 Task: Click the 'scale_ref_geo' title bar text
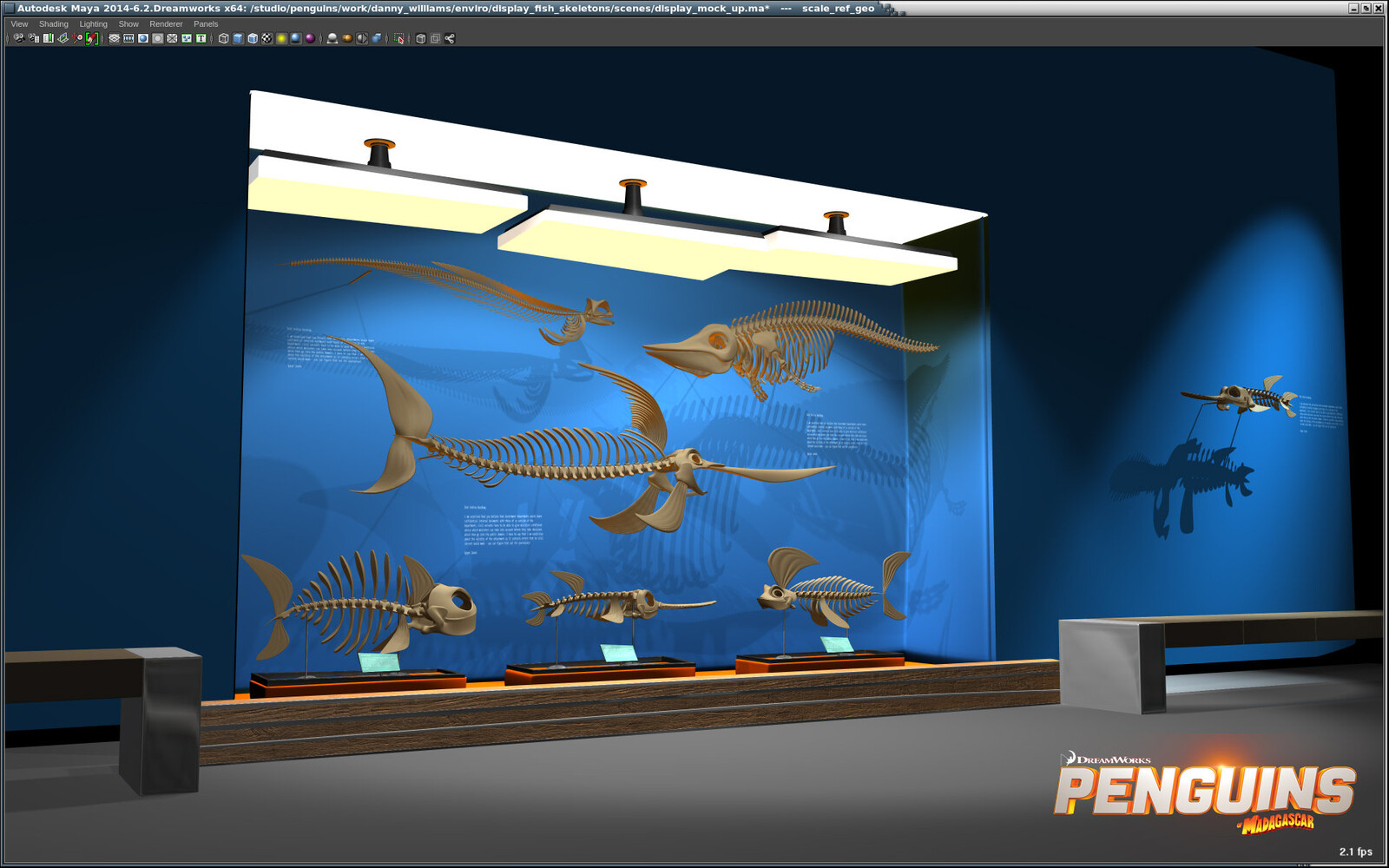838,8
